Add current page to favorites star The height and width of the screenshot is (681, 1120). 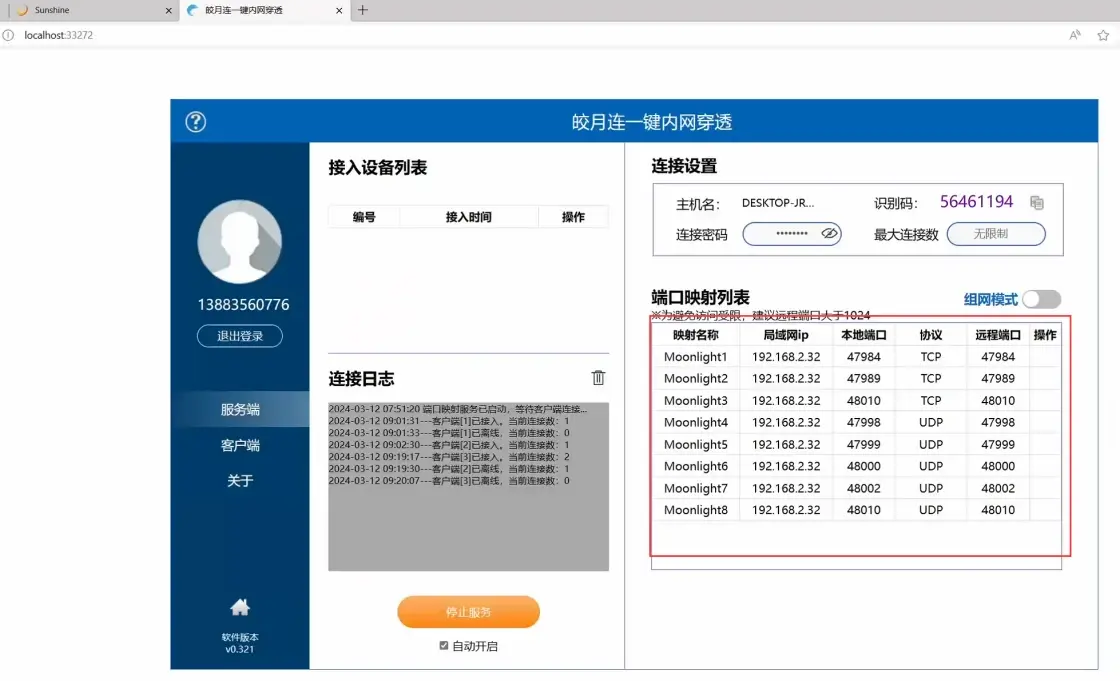(1103, 35)
